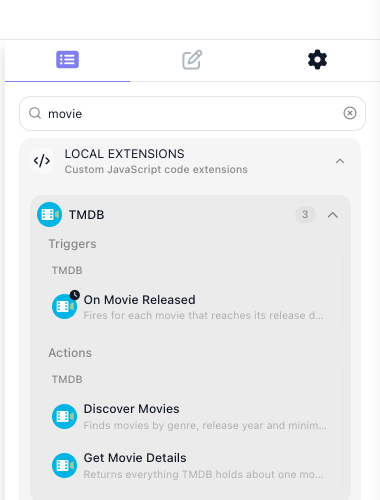Click the TMDB label under Actions
The image size is (380, 500).
point(67,379)
